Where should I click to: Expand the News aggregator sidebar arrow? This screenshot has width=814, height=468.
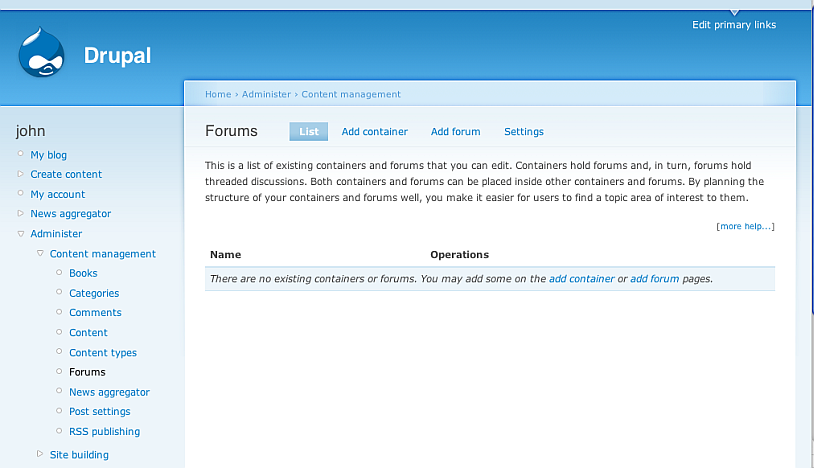[x=20, y=214]
